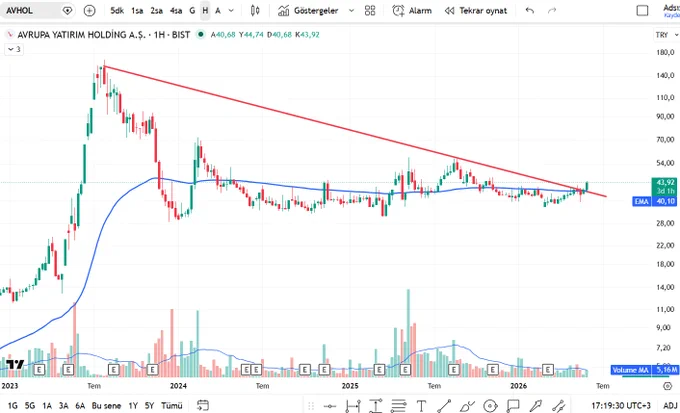
Task: Open the go-to-date calendar icon
Action: click(203, 406)
